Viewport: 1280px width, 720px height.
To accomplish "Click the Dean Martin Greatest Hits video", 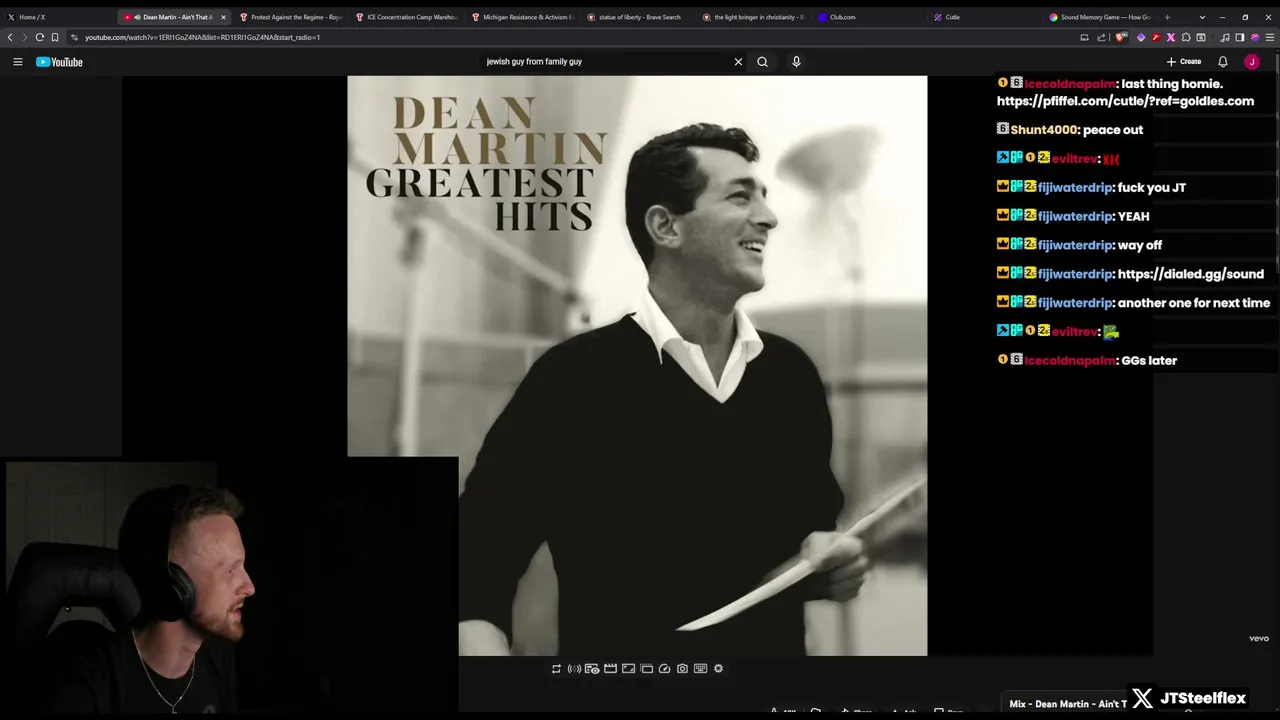I will tap(637, 366).
